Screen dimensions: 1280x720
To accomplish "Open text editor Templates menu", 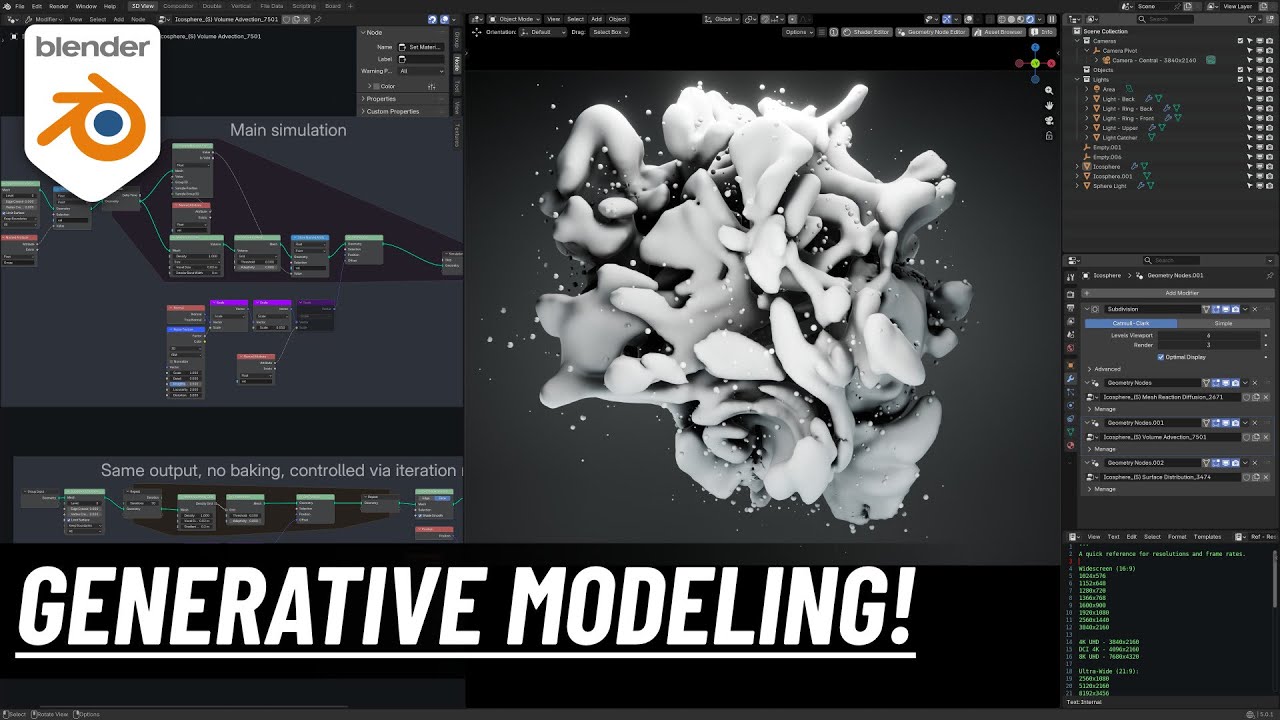I will pos(1207,537).
